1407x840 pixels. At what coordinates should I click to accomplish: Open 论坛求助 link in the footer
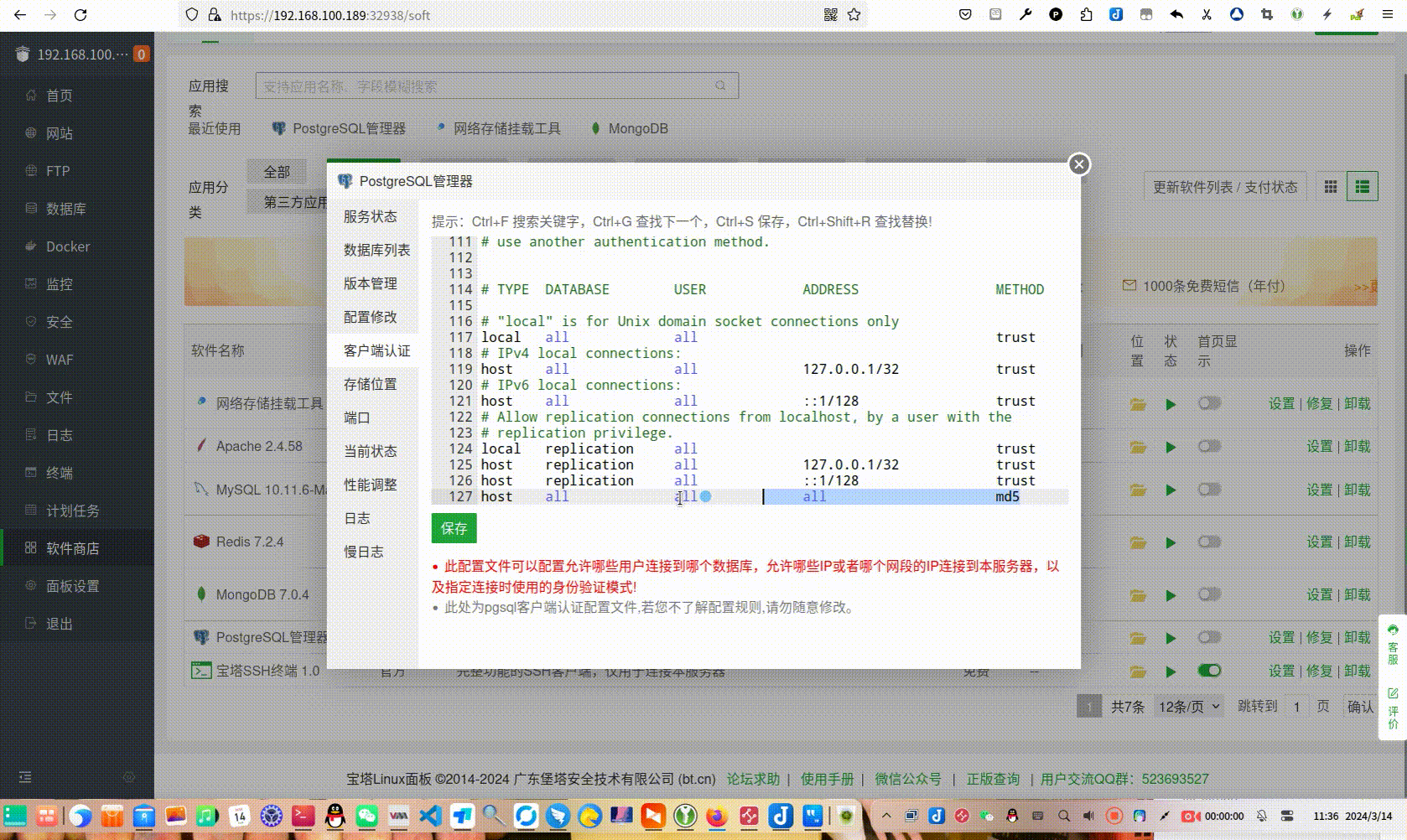tap(753, 779)
